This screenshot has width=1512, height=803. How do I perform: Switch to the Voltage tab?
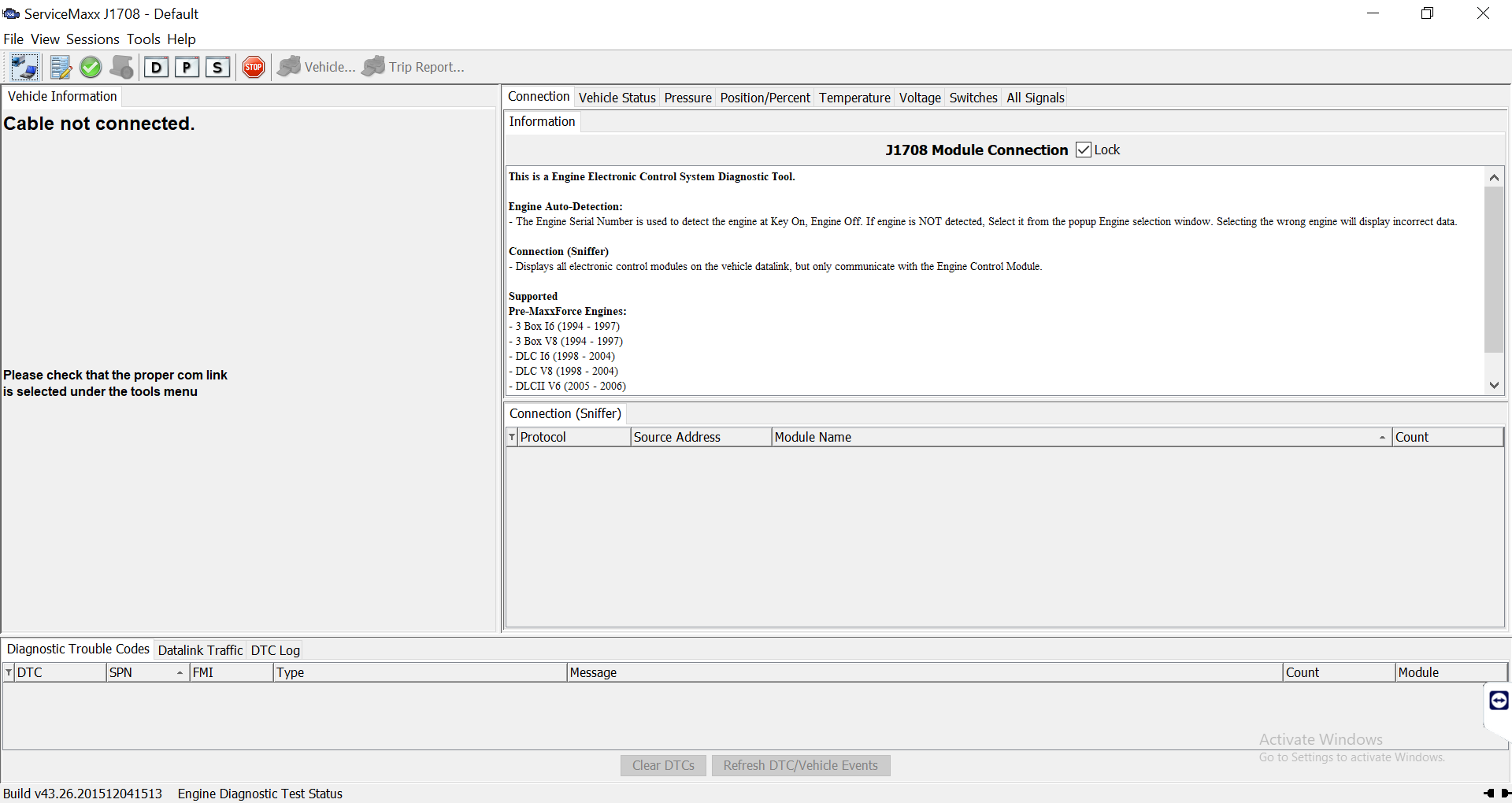[921, 98]
